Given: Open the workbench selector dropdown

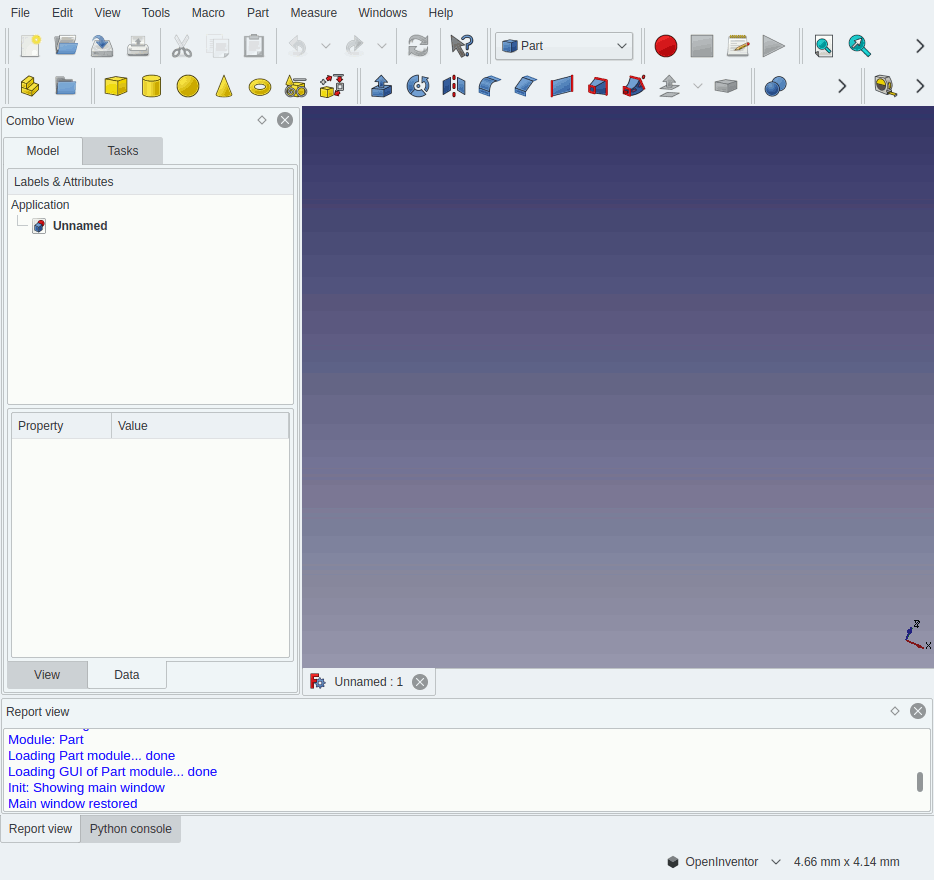Looking at the screenshot, I should pos(563,45).
